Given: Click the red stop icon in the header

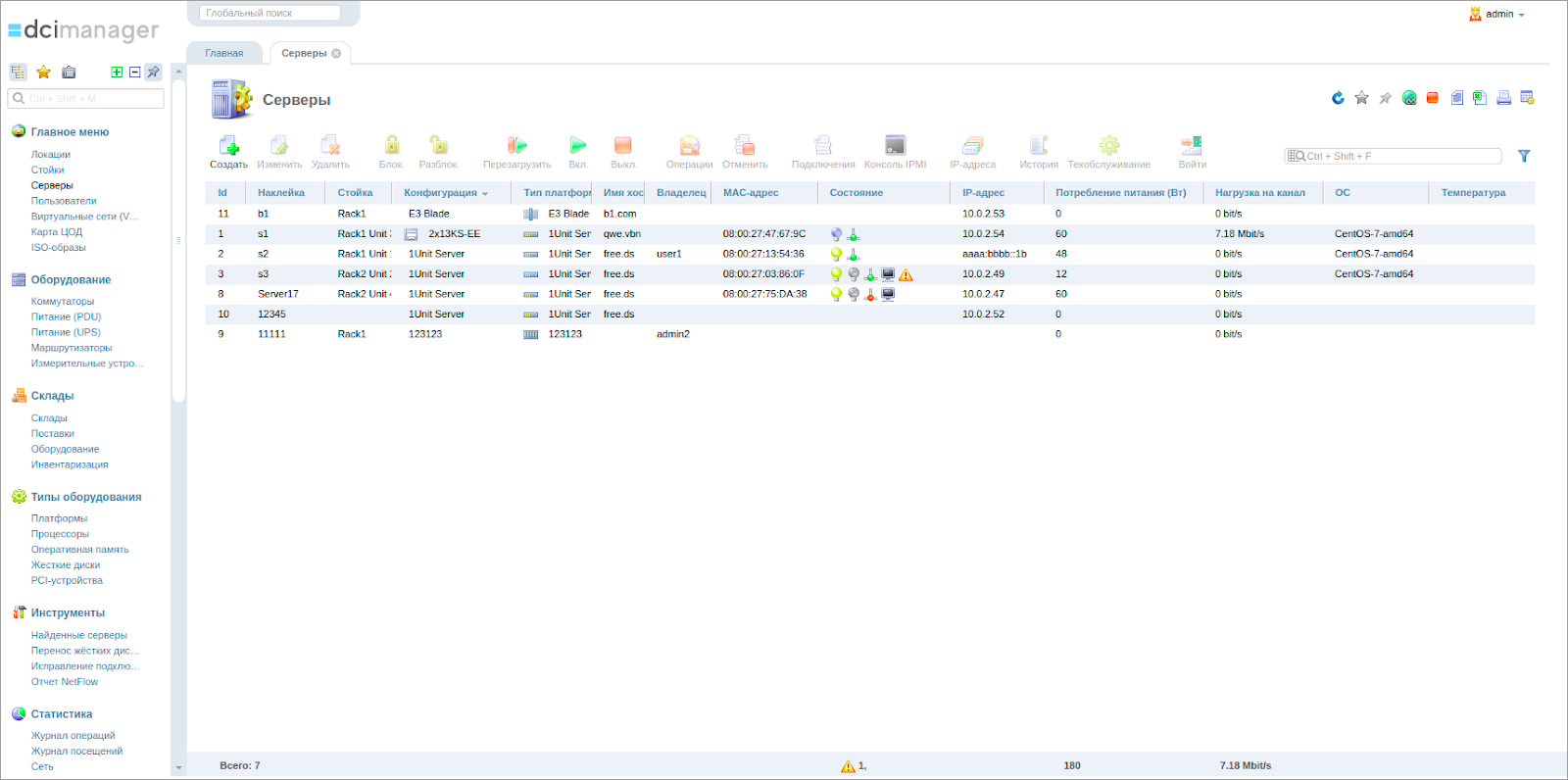Looking at the screenshot, I should 1433,98.
